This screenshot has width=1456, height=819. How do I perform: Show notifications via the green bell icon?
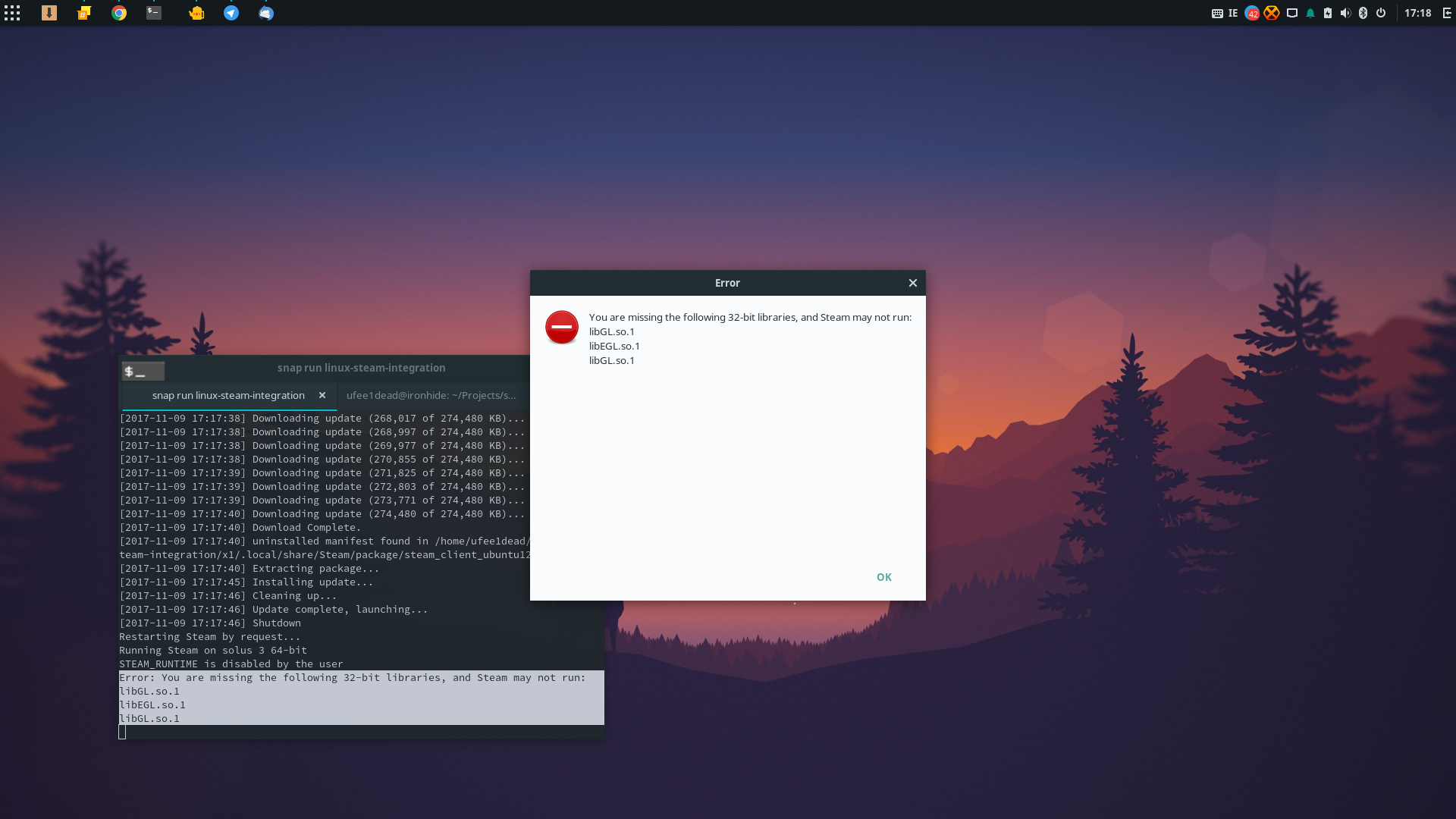coord(1310,13)
